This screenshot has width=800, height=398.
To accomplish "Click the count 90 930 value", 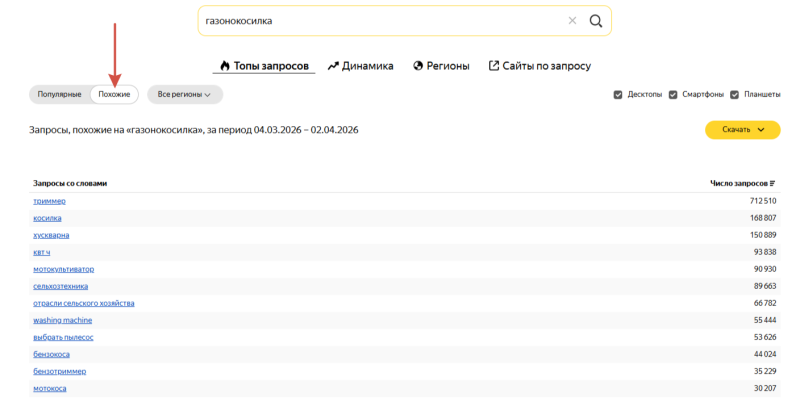I will pos(765,269).
